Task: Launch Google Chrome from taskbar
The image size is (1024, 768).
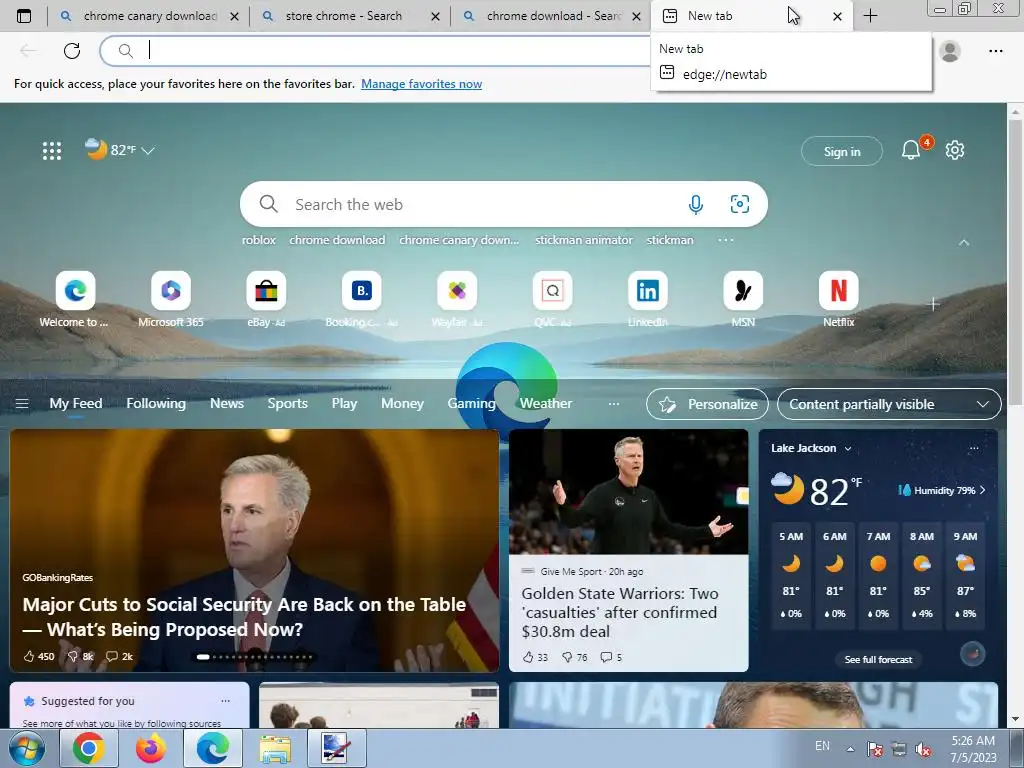Action: pyautogui.click(x=89, y=748)
